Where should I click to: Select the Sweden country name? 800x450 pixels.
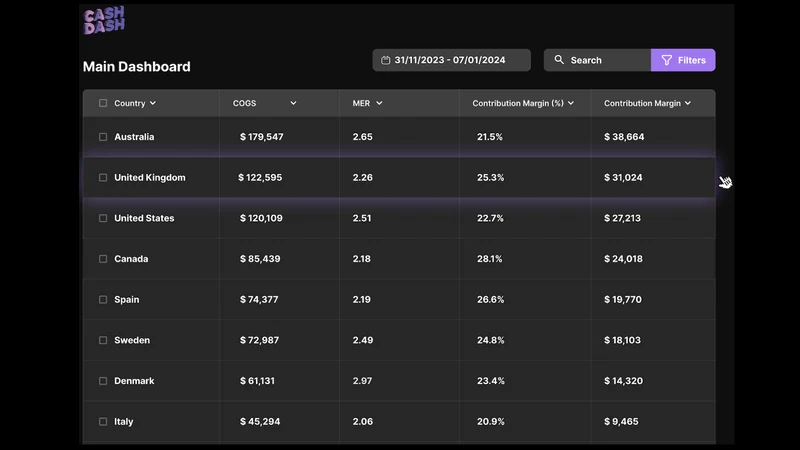[132, 340]
